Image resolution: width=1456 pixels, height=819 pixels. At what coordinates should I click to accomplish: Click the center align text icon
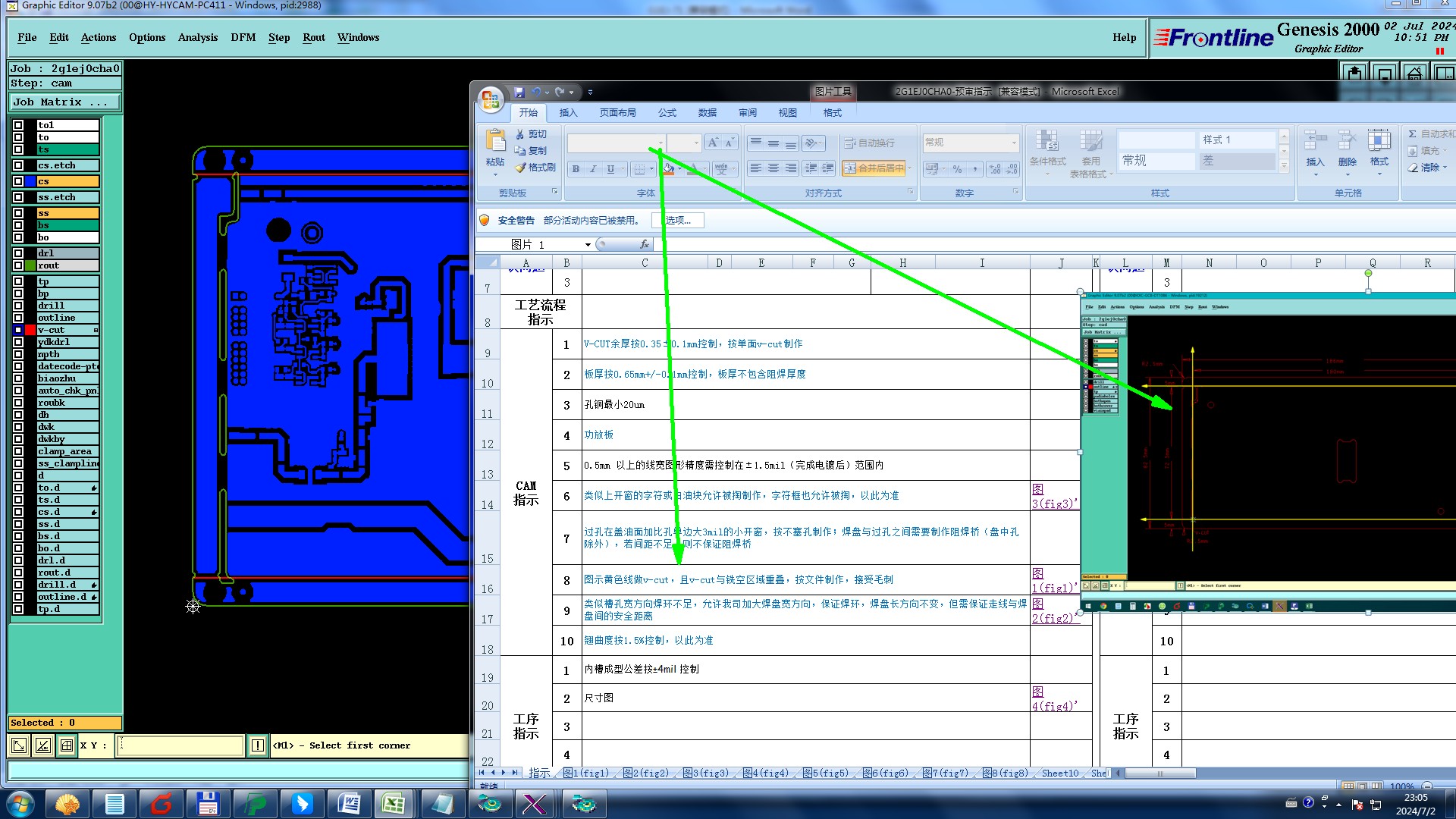point(773,168)
